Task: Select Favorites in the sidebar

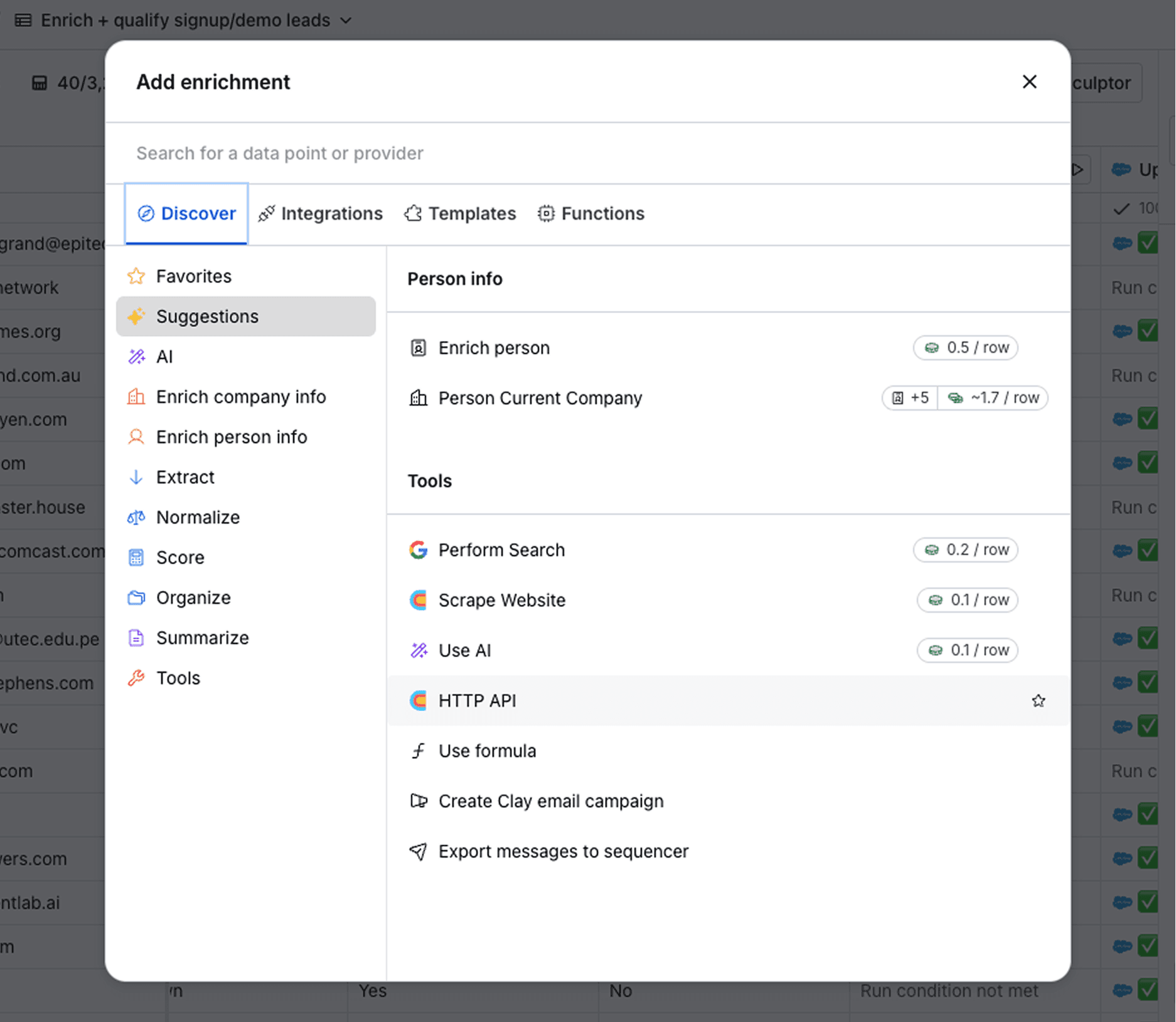Action: 246,276
